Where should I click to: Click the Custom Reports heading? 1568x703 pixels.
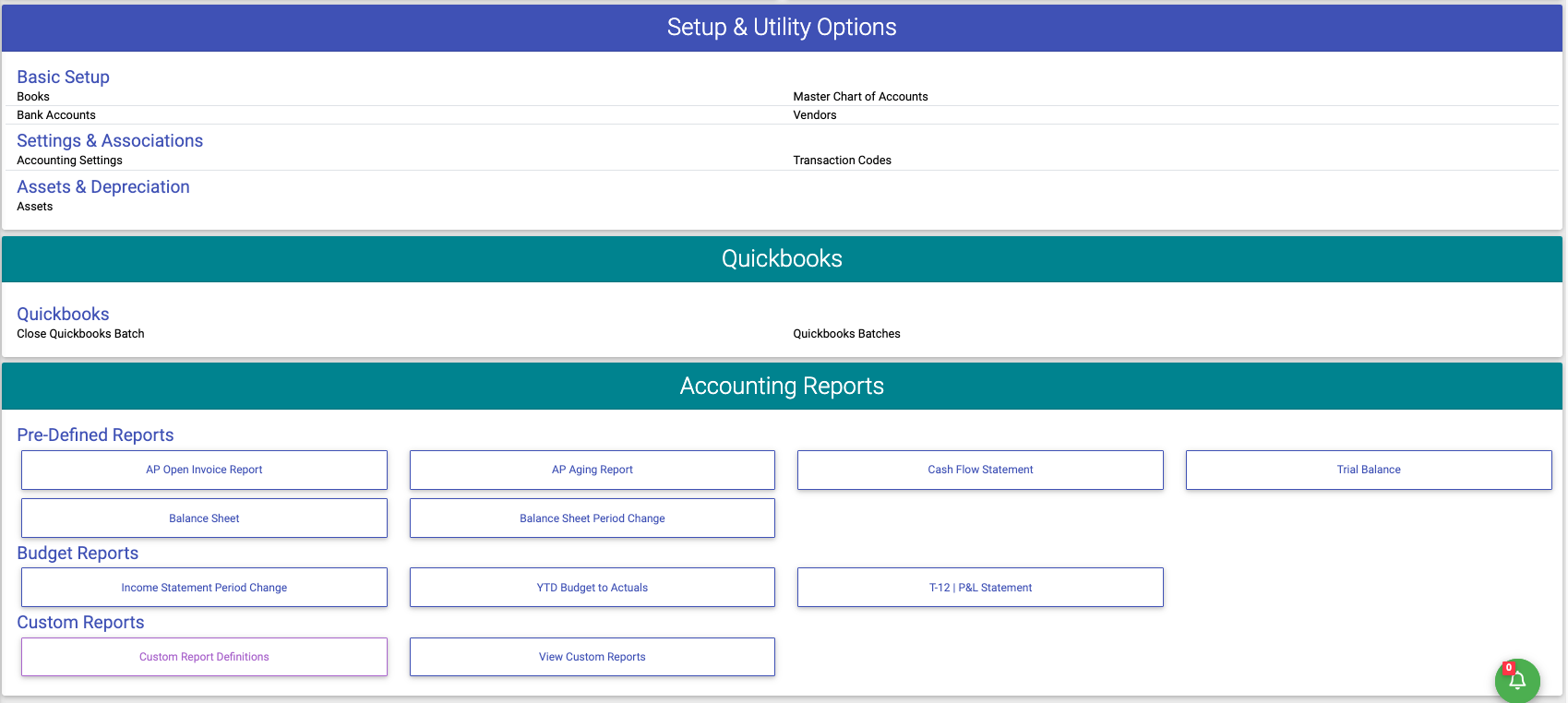80,623
